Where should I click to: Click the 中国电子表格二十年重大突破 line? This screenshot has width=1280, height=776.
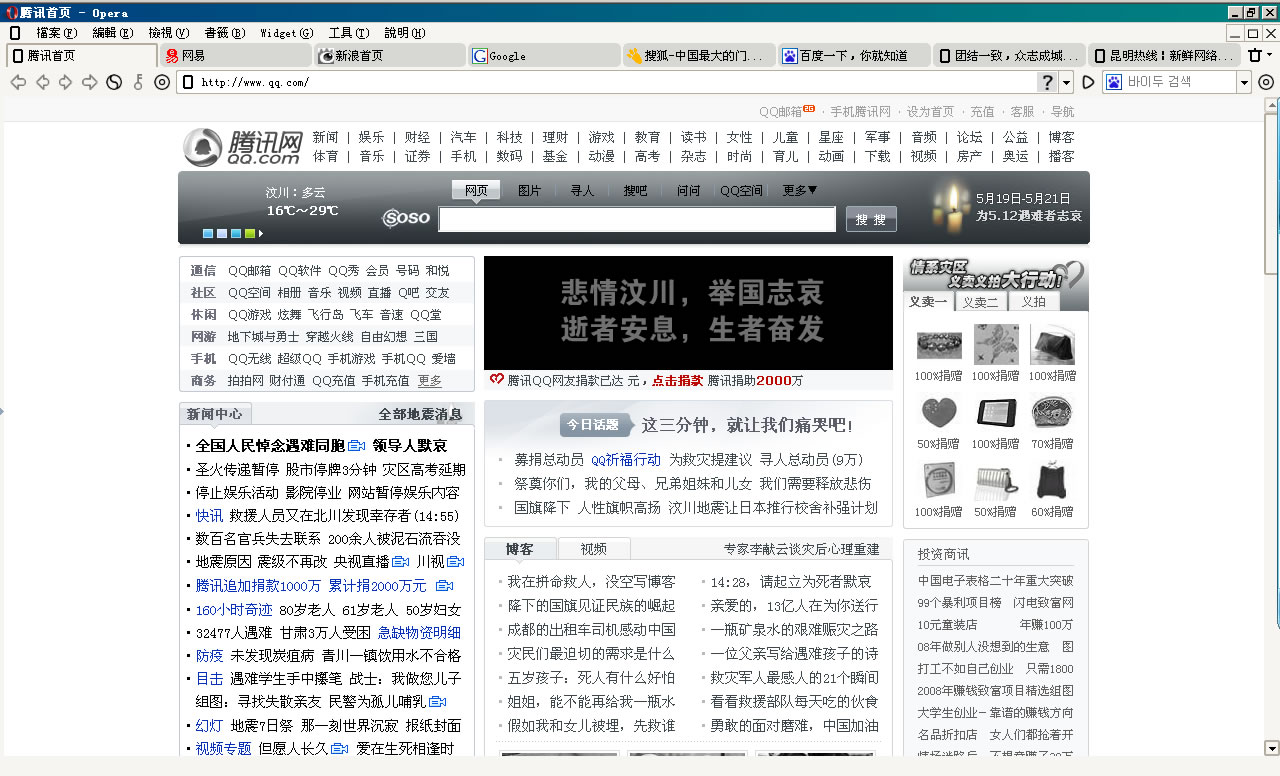[996, 580]
